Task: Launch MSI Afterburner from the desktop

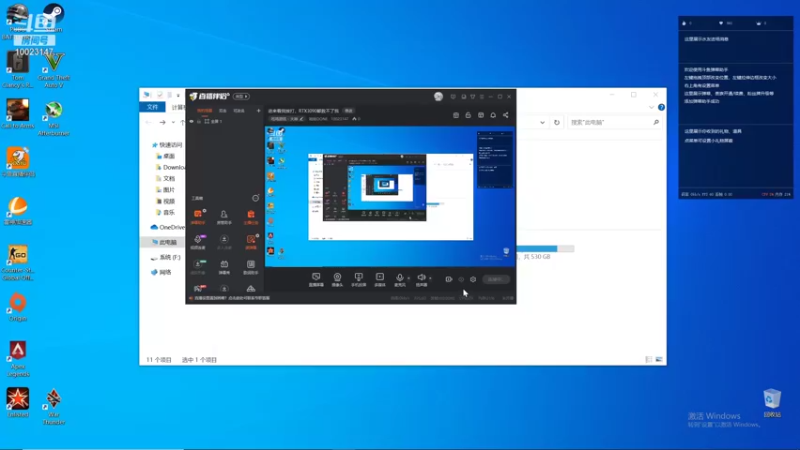Action: (54, 118)
